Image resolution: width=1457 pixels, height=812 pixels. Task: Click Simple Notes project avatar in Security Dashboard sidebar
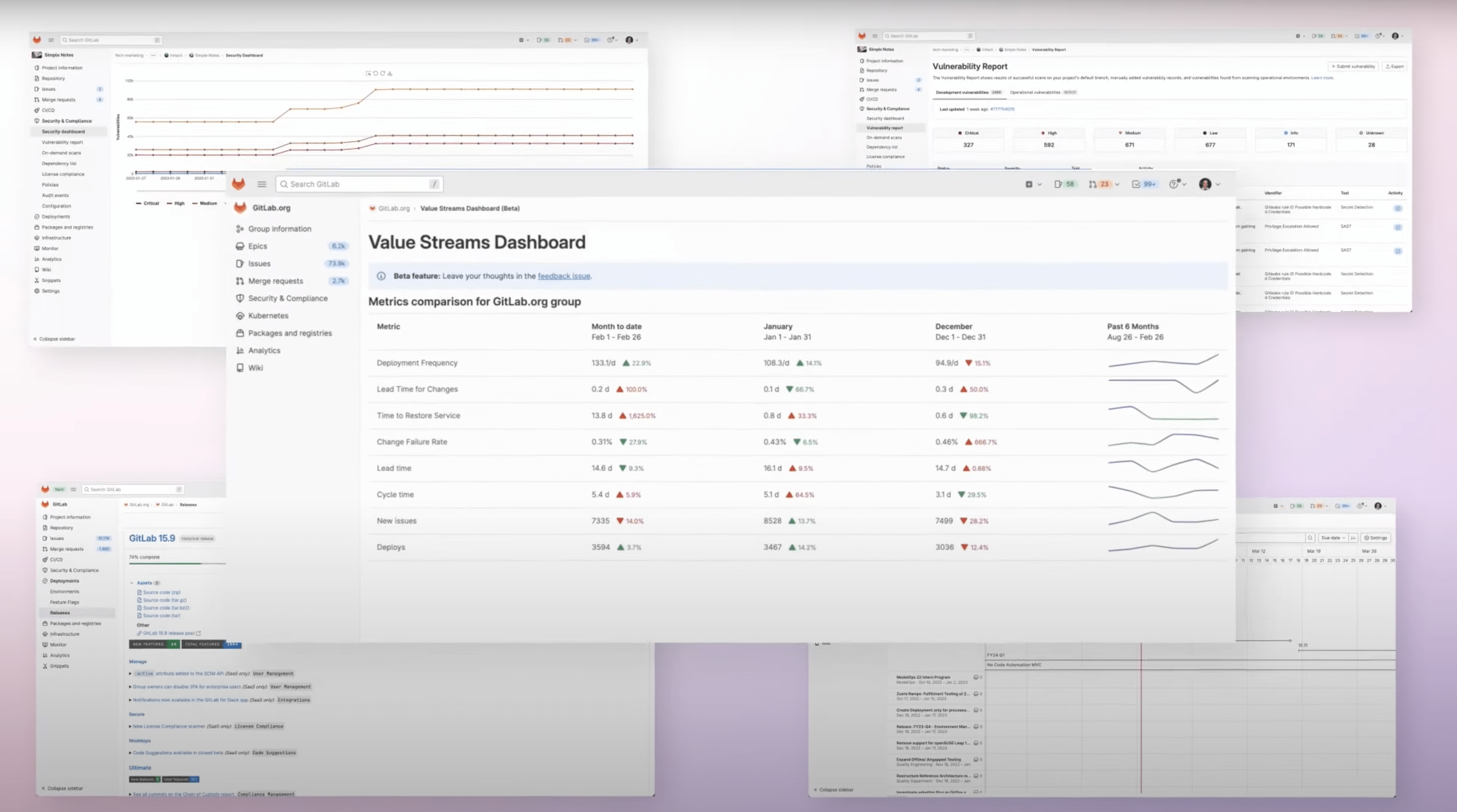tap(37, 55)
